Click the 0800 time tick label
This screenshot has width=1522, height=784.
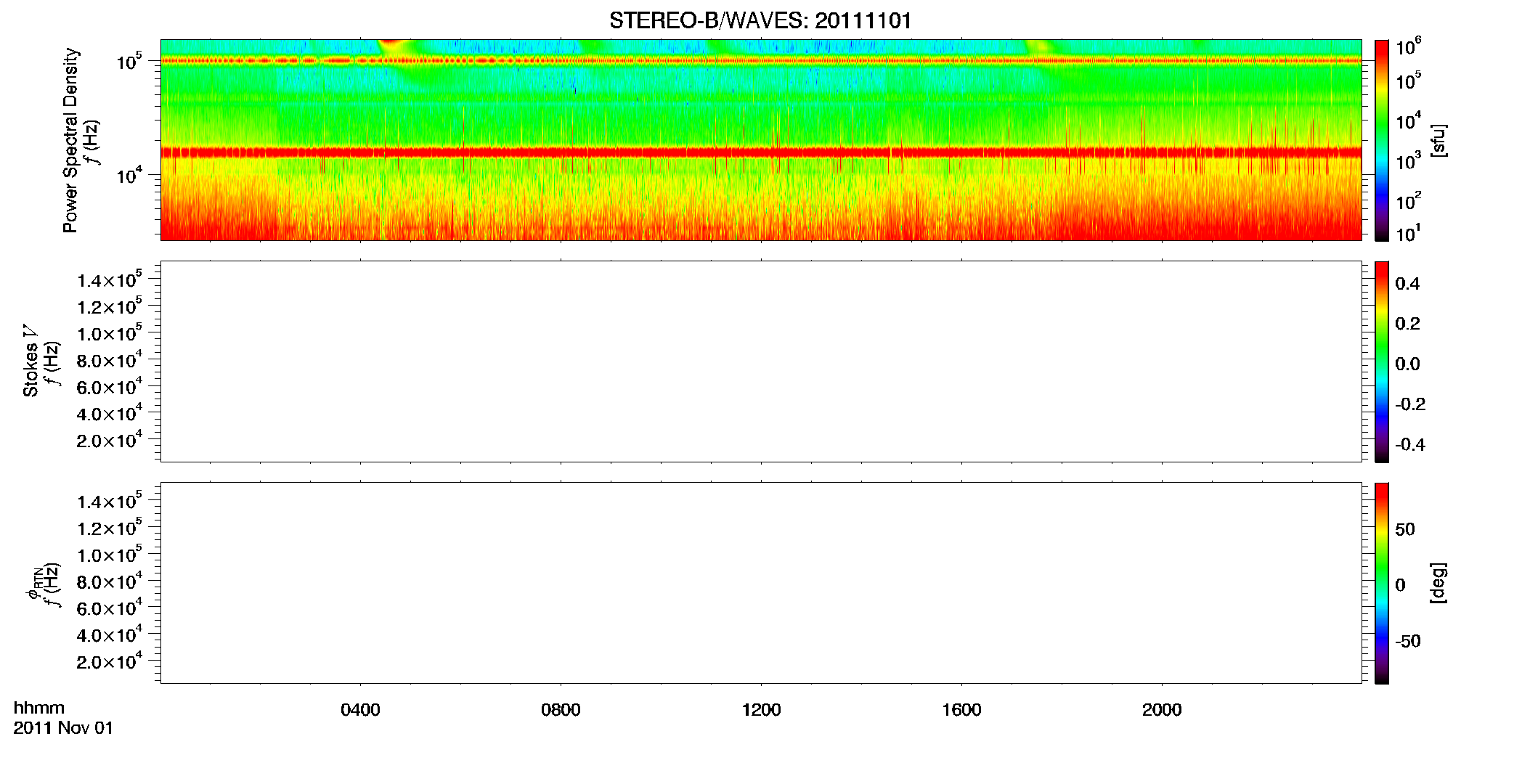coord(561,710)
